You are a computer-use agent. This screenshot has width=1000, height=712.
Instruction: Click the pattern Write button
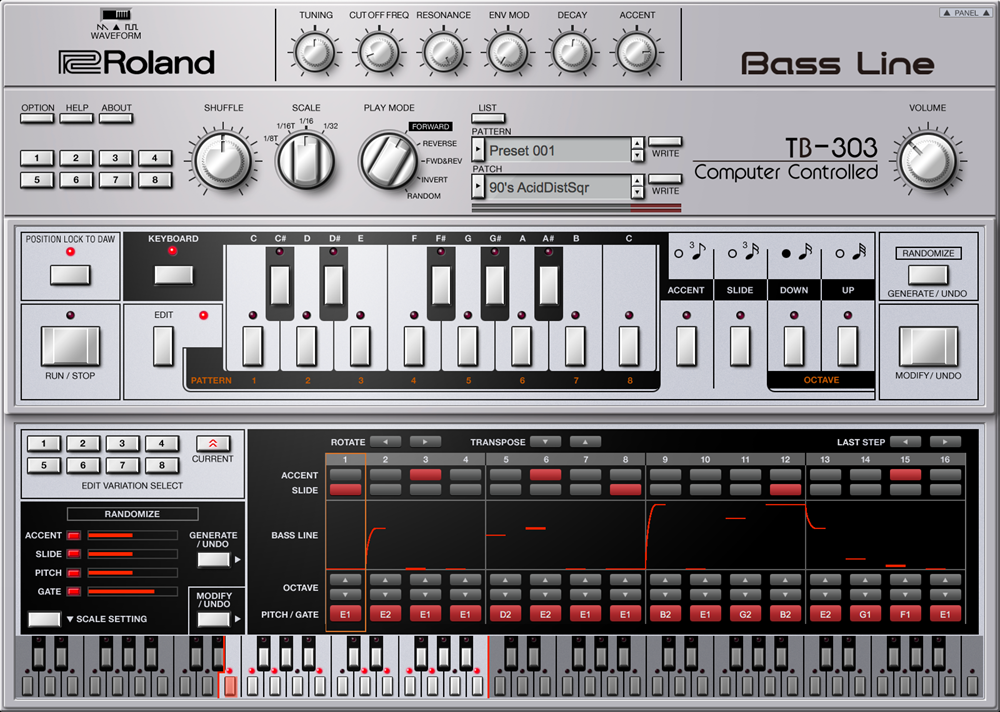pyautogui.click(x=665, y=142)
